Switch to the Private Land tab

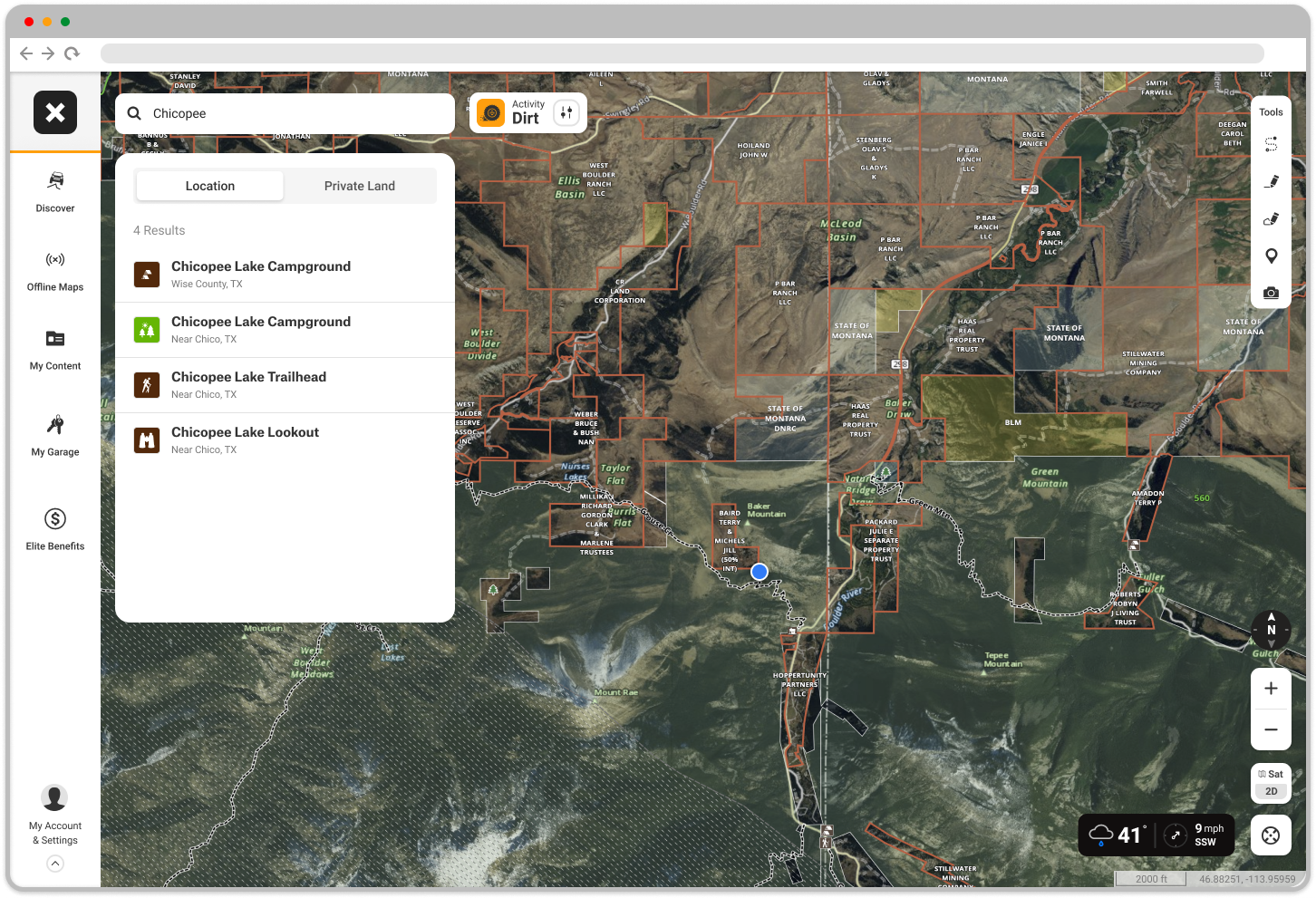point(360,186)
